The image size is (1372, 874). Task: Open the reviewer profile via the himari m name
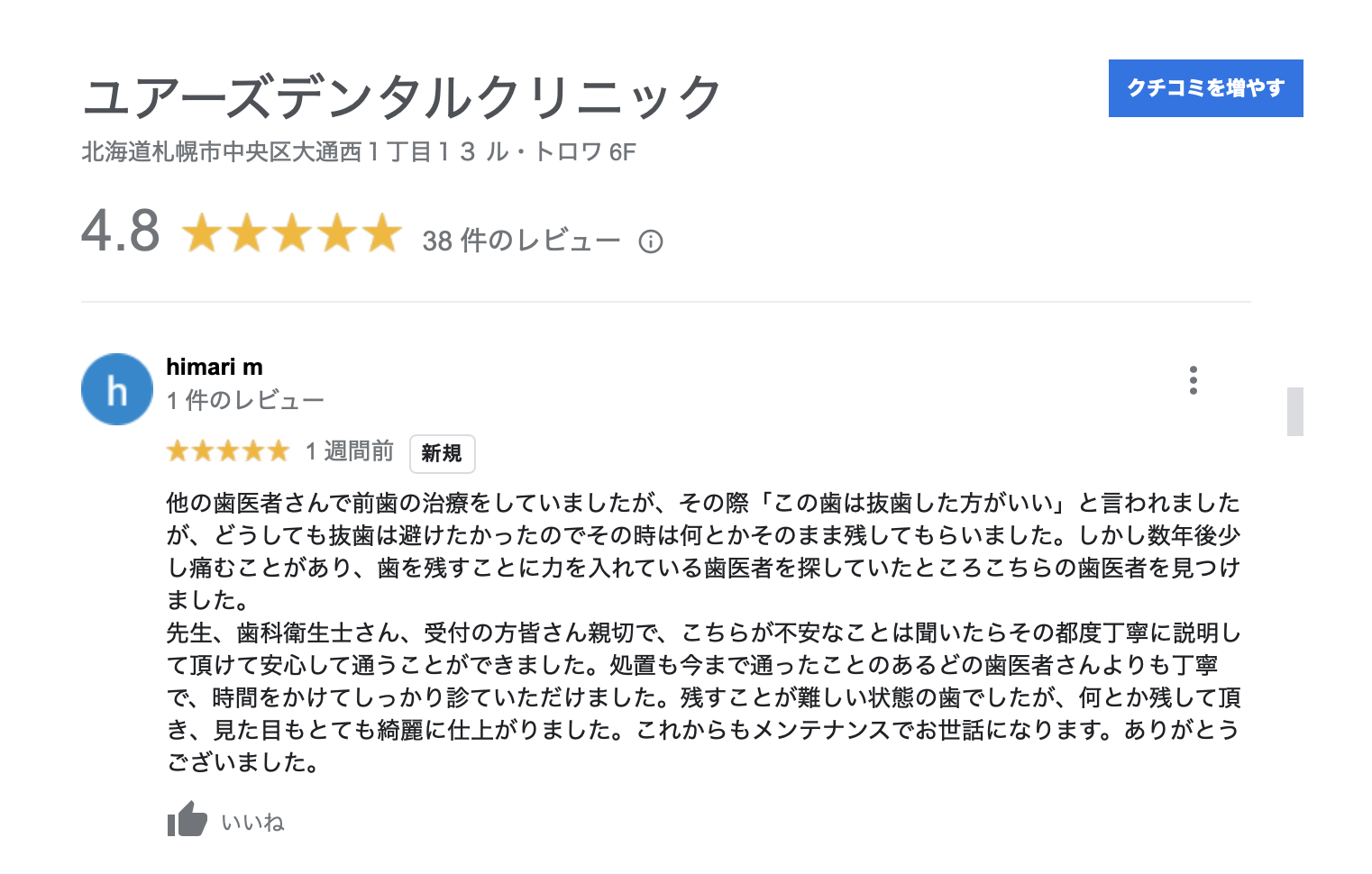pos(215,367)
